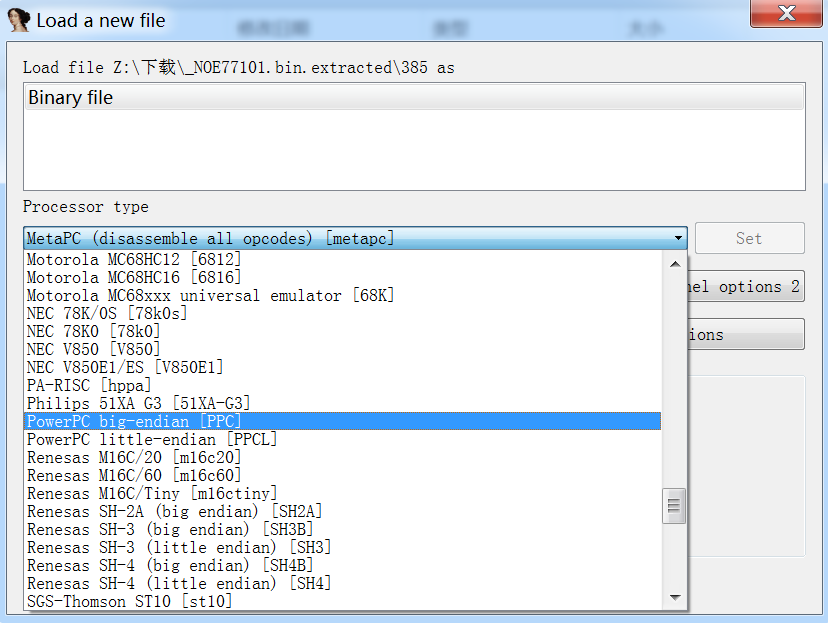
Task: Choose Philips 51XA G3 processor
Action: 138,403
